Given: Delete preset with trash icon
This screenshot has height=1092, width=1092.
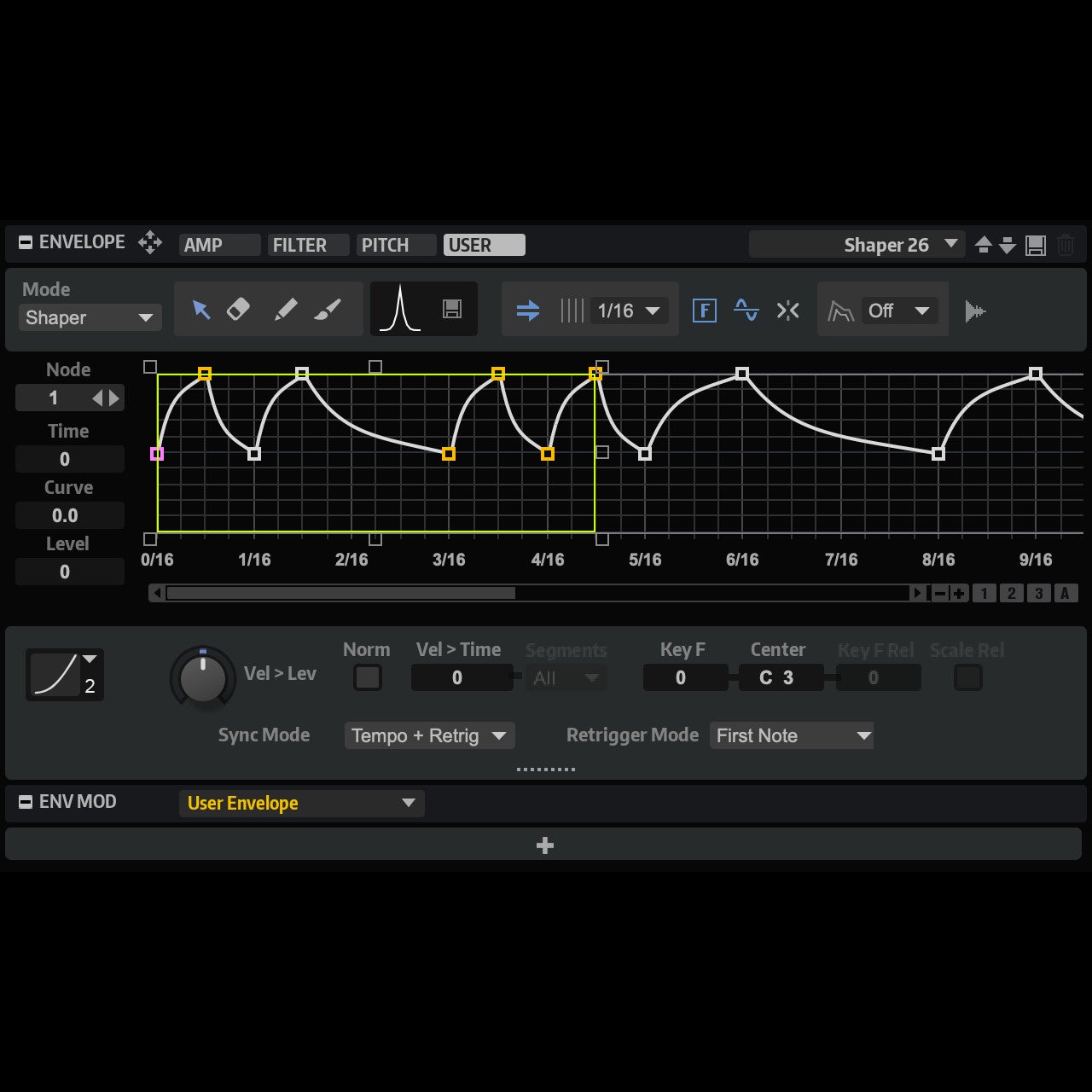Looking at the screenshot, I should click(1066, 245).
